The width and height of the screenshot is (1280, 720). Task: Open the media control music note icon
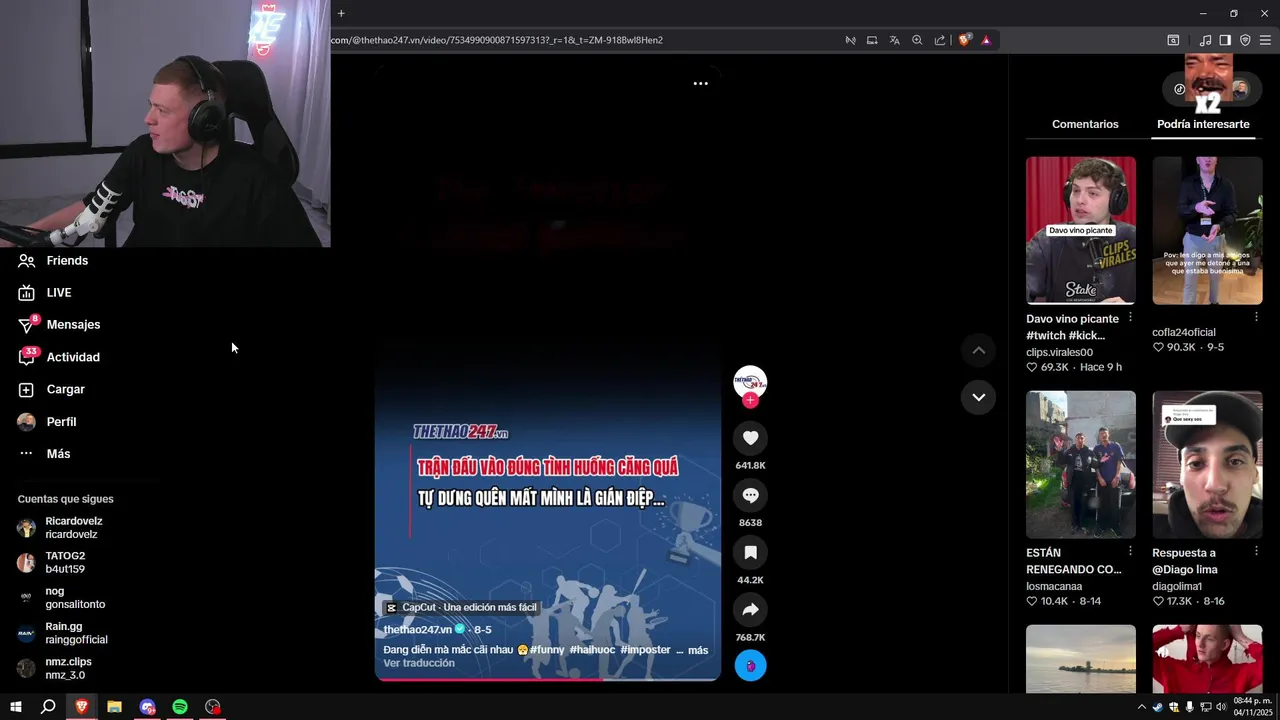pyautogui.click(x=1205, y=40)
